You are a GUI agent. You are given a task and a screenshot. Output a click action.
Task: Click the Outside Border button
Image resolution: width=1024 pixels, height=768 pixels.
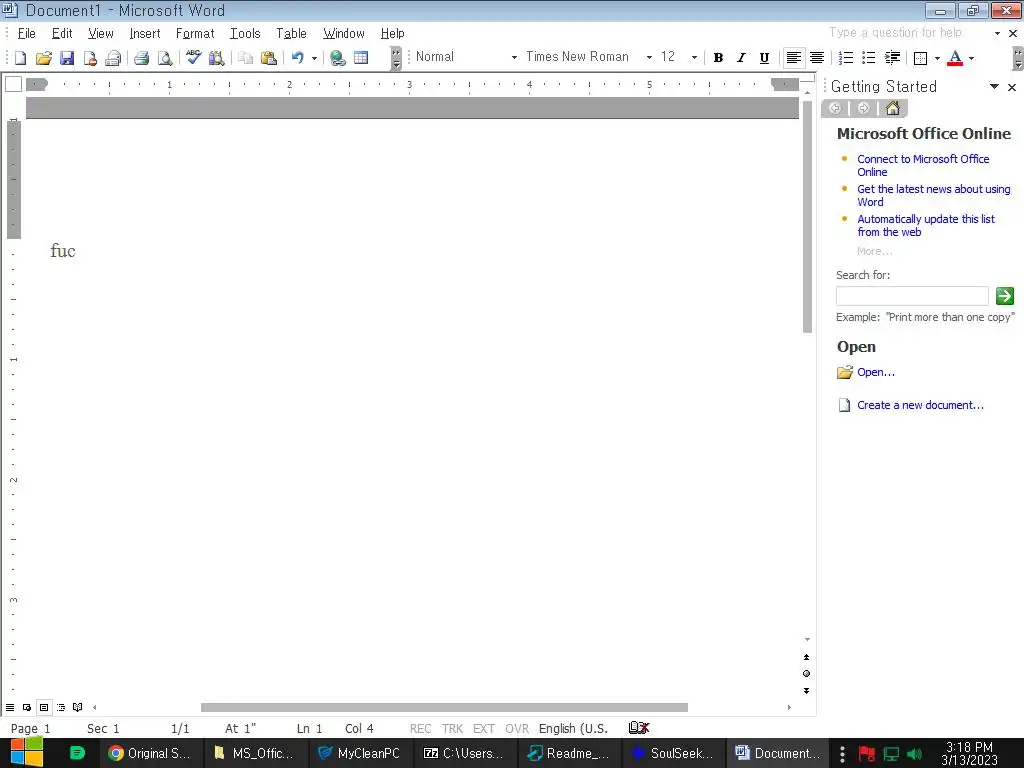pos(920,58)
